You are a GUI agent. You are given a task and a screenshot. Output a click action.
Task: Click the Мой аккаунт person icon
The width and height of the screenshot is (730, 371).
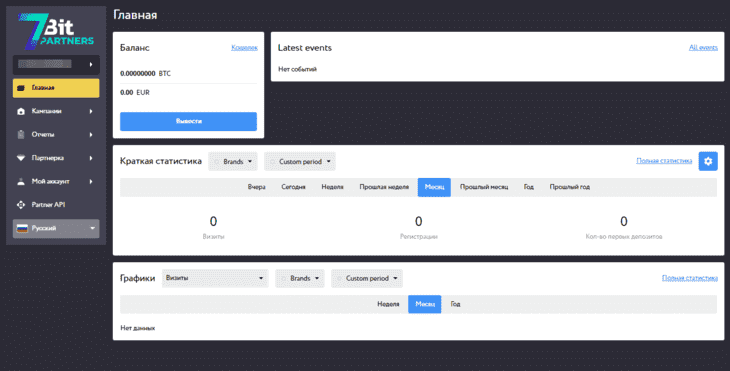pyautogui.click(x=20, y=182)
